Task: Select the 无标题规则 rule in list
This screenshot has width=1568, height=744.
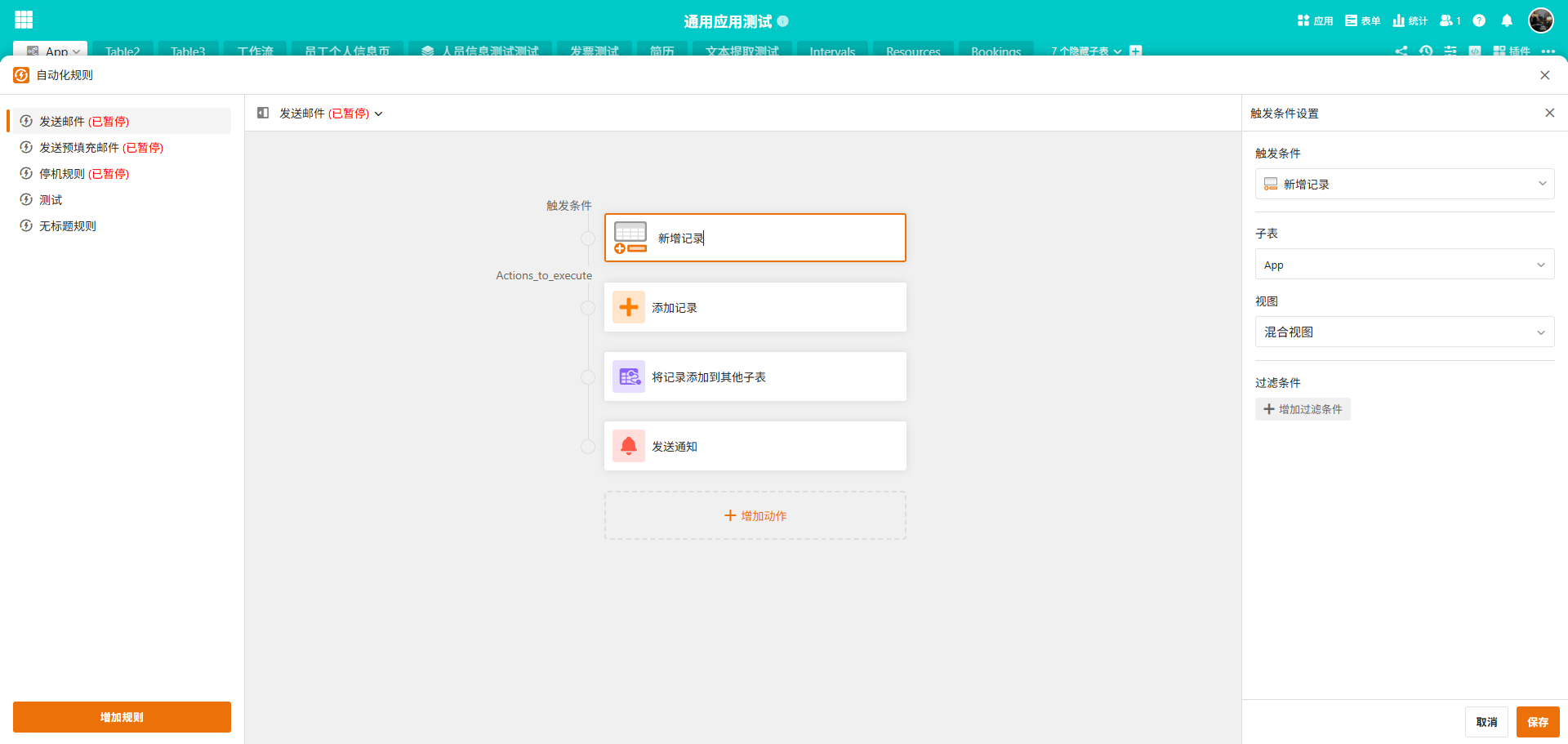Action: (x=68, y=226)
